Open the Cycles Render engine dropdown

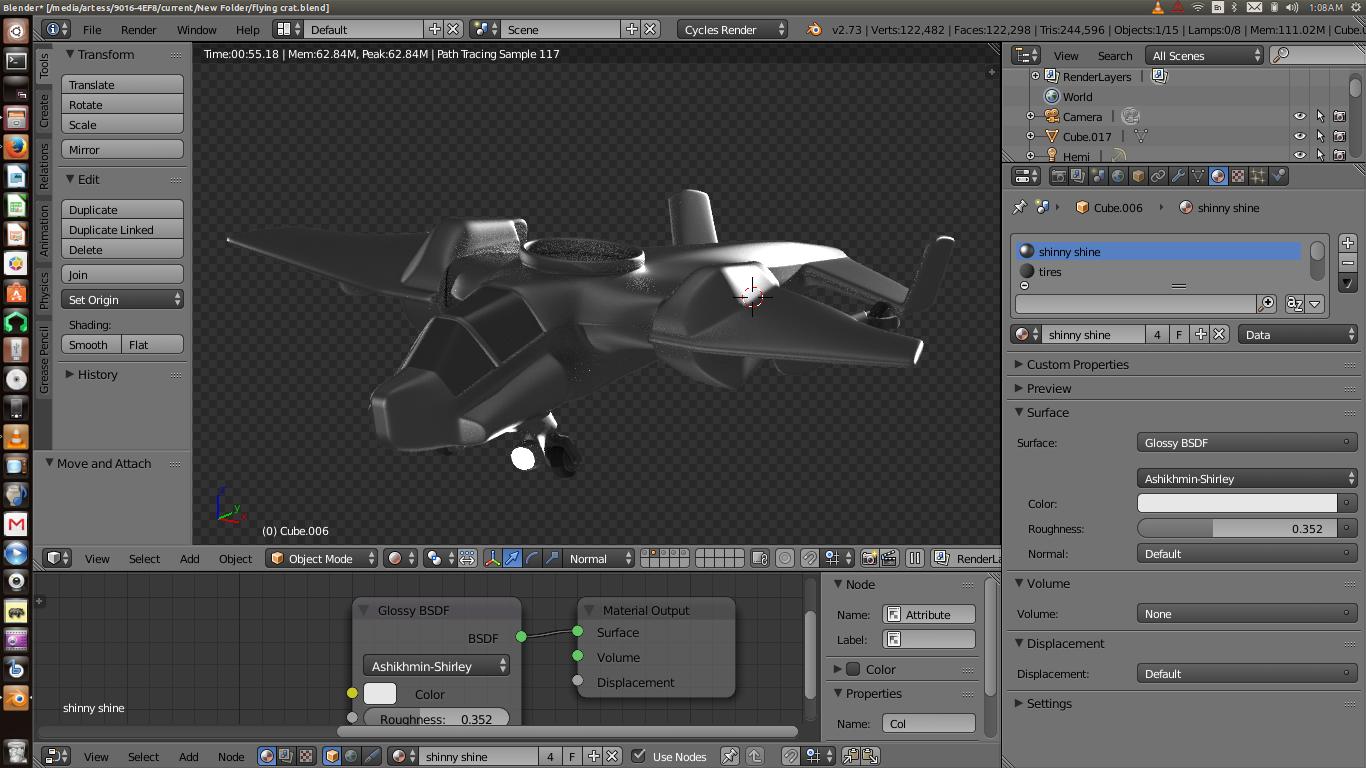732,29
